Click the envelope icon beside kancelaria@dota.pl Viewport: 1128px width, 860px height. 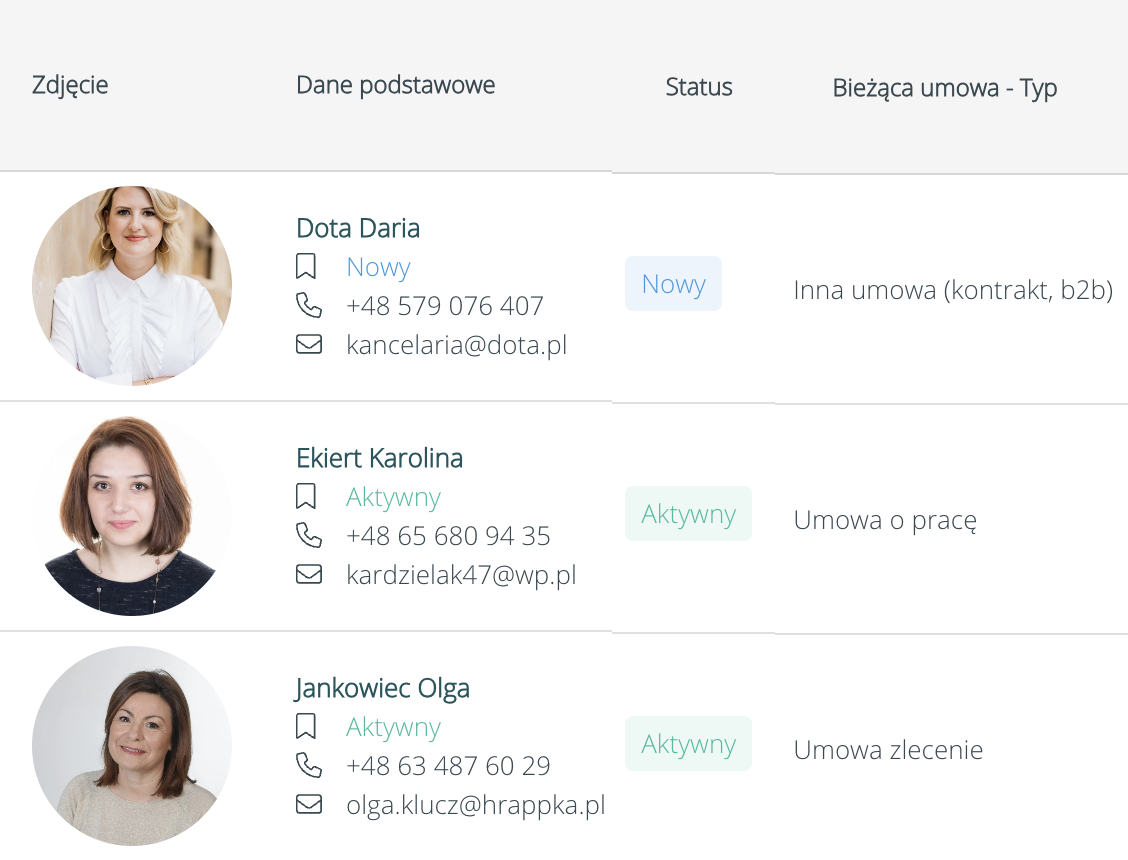point(310,344)
